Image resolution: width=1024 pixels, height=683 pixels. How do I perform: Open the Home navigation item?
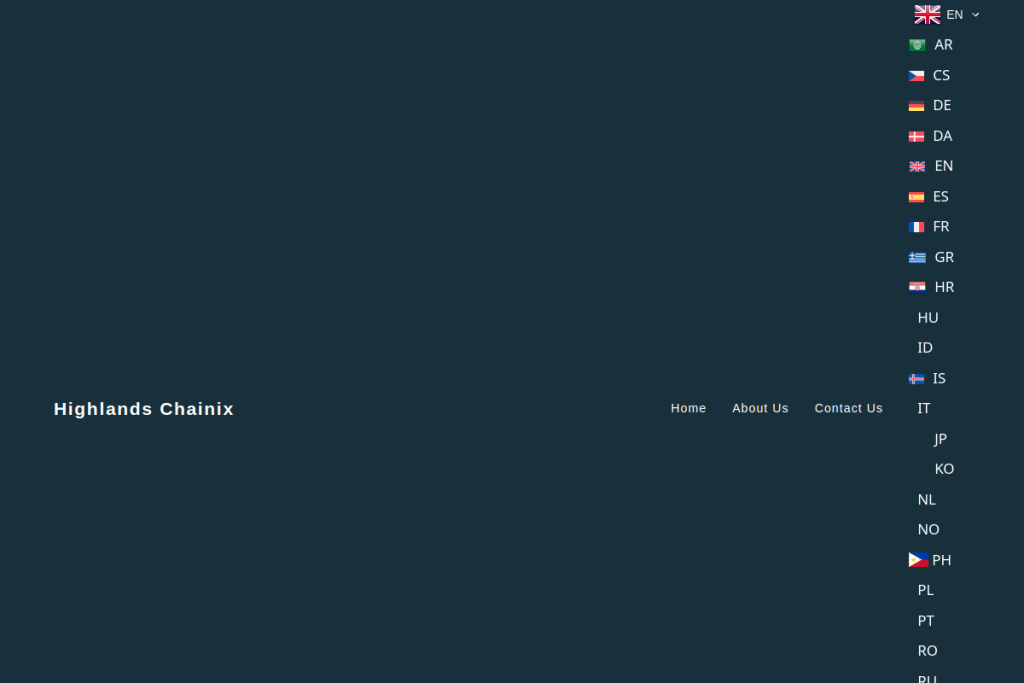tap(688, 408)
